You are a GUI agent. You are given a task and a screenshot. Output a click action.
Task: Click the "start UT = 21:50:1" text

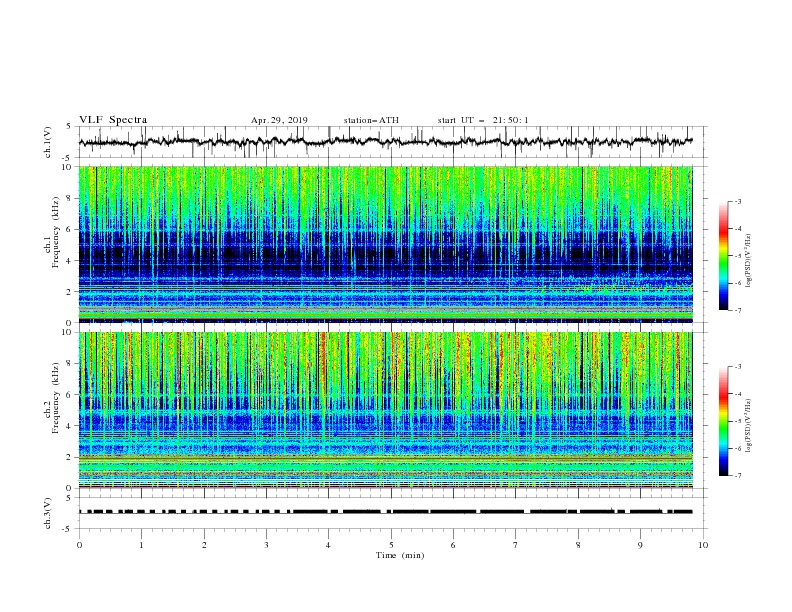click(x=483, y=120)
